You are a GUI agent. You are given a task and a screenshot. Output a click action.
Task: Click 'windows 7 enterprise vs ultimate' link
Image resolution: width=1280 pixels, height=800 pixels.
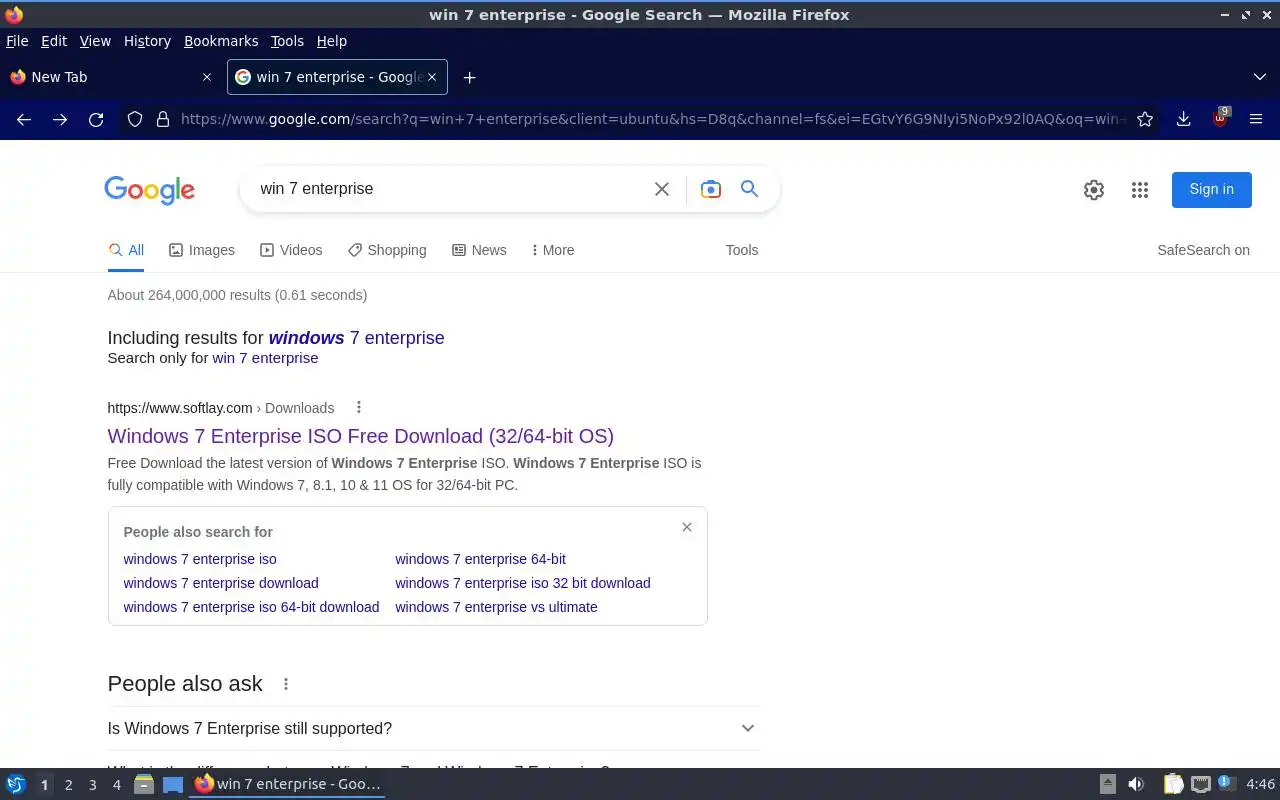pos(496,607)
